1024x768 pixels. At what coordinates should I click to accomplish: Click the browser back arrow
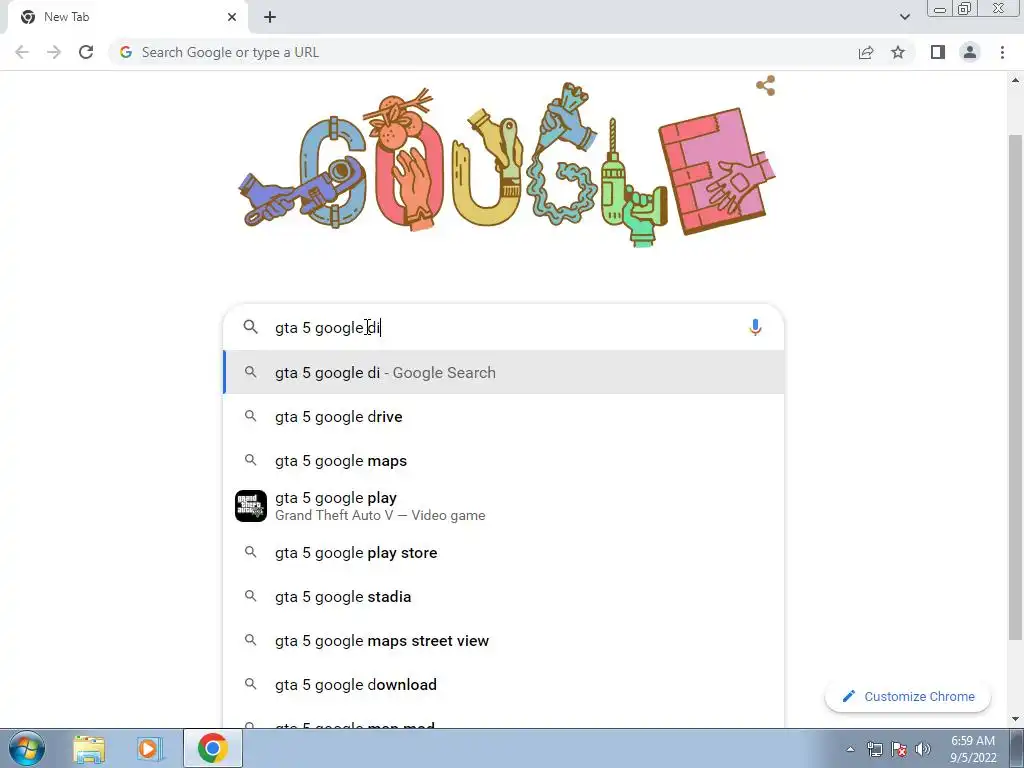(22, 52)
